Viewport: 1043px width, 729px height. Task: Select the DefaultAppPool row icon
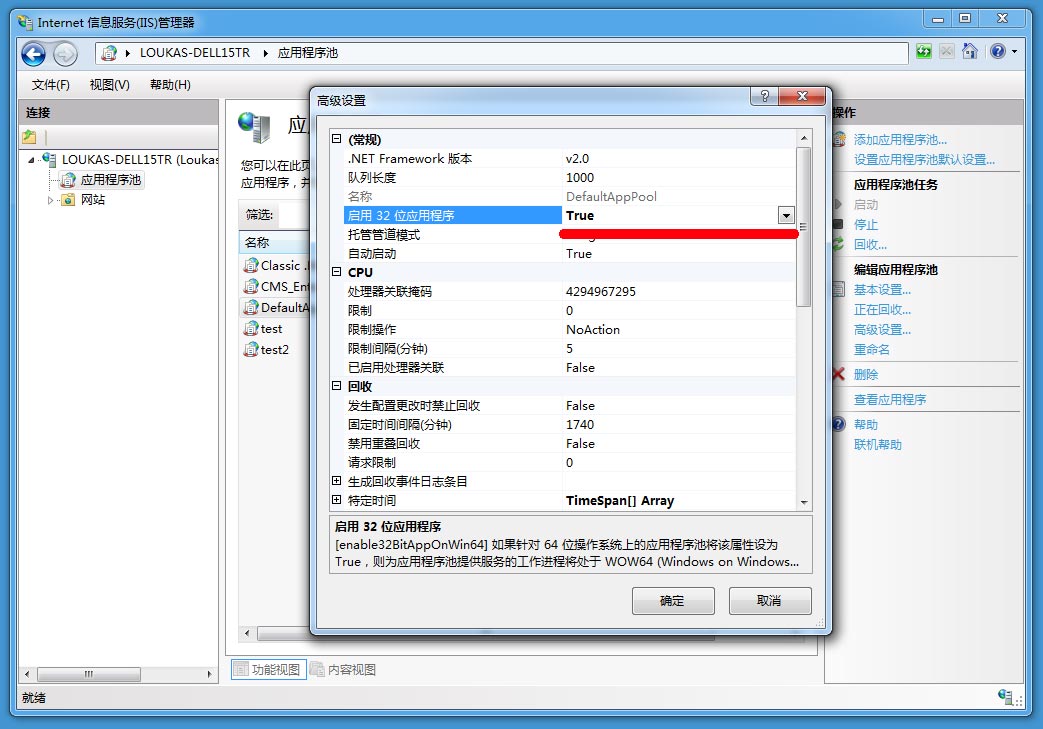point(251,307)
